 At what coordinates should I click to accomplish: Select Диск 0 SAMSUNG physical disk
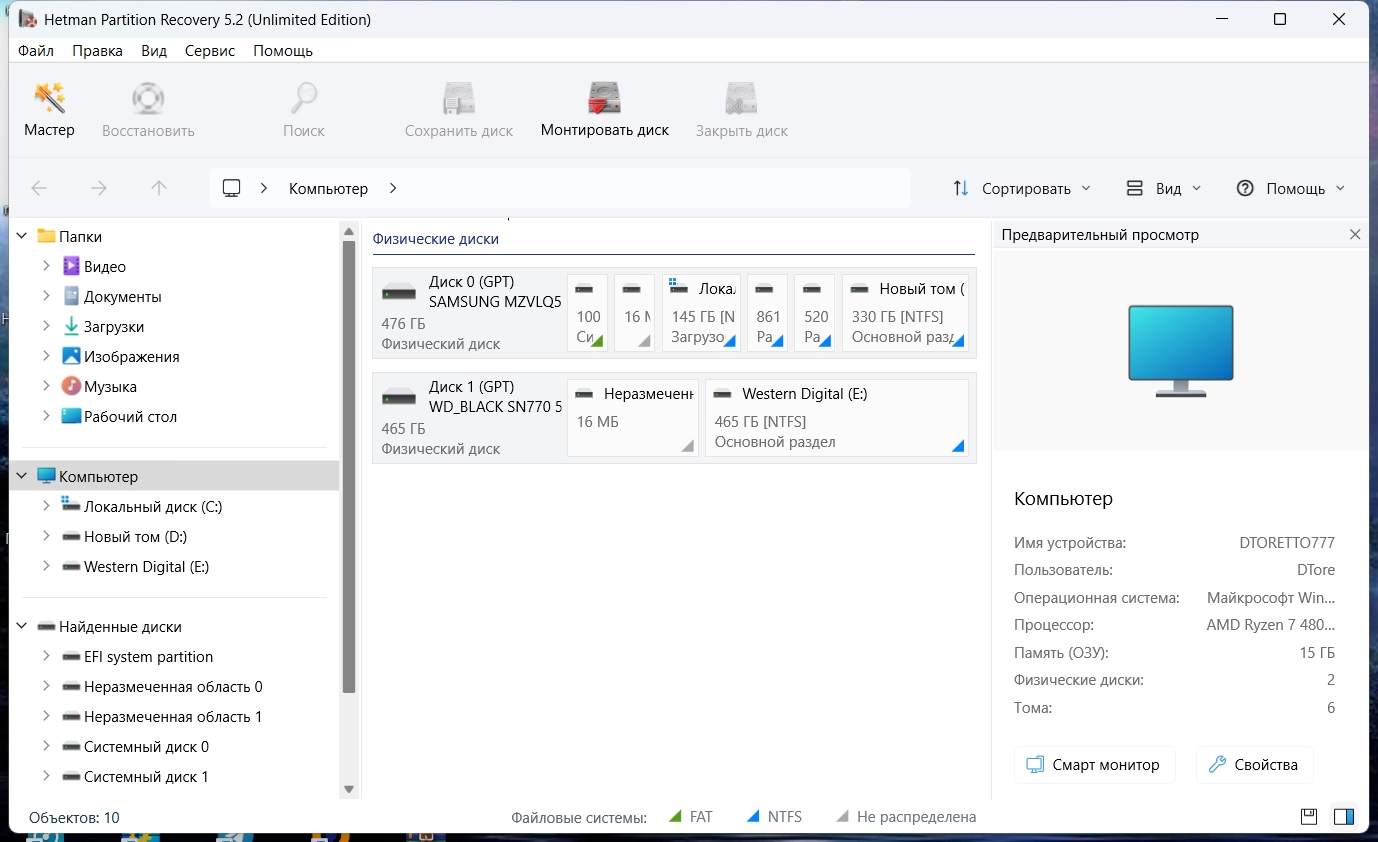pos(468,312)
